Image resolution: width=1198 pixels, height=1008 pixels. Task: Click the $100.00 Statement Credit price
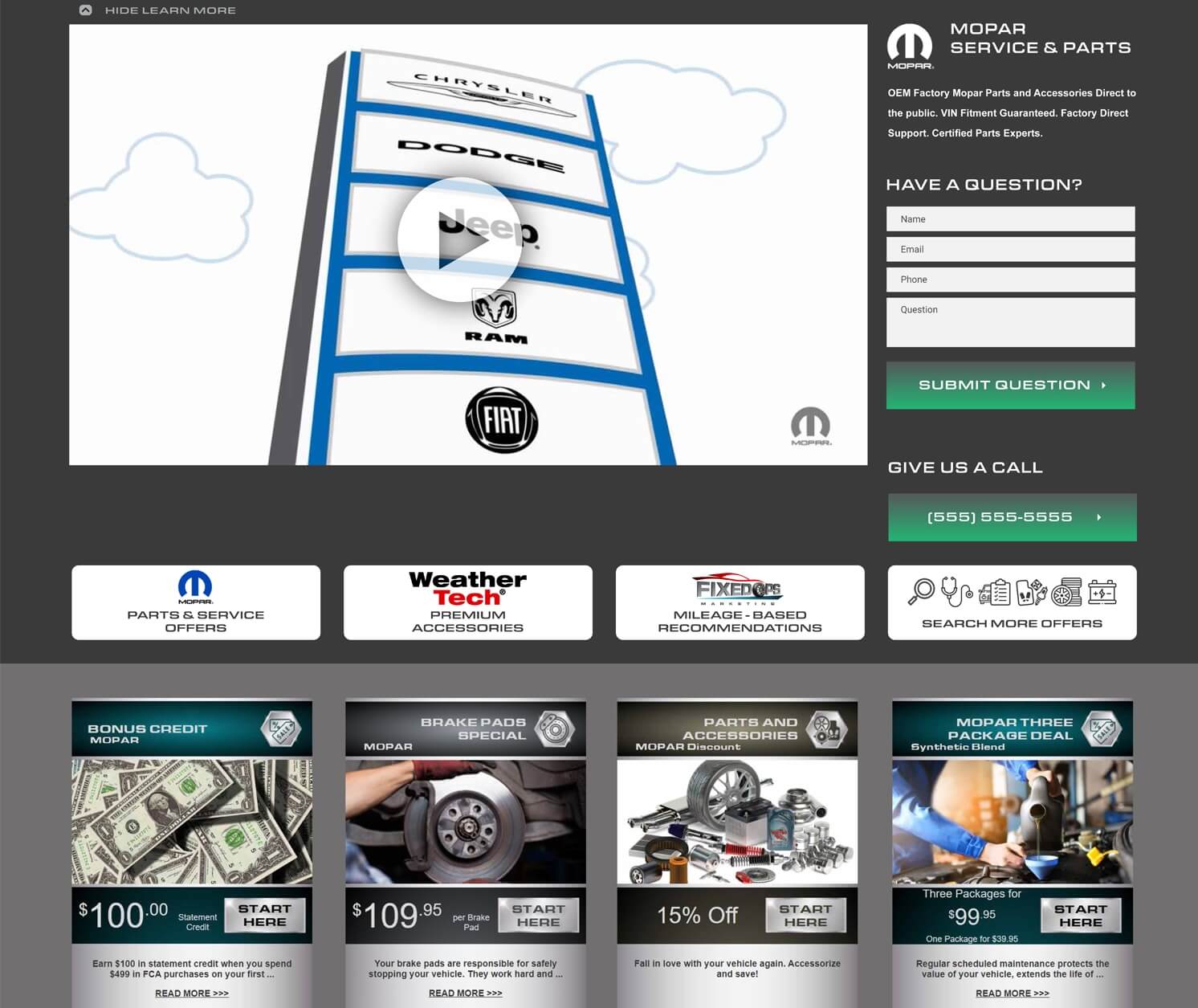[x=148, y=916]
